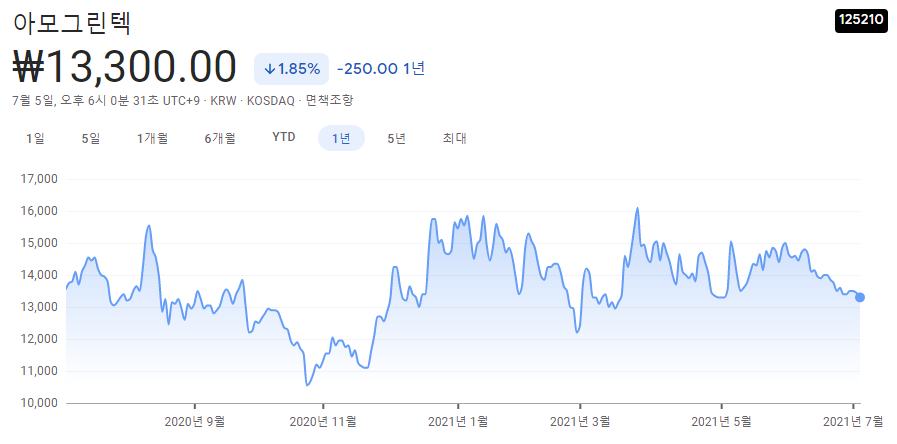The width and height of the screenshot is (897, 444).
Task: Click the 12,000 y-axis label
Action: 39,339
